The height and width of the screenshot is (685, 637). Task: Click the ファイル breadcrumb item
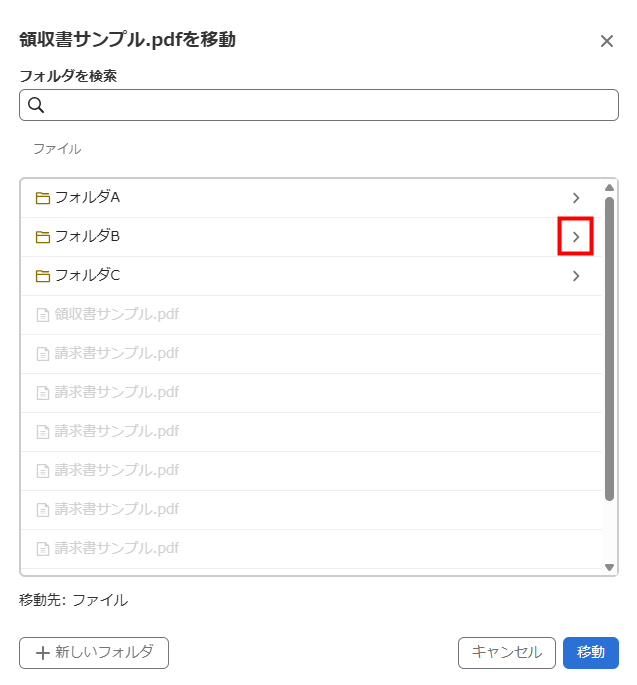[57, 149]
